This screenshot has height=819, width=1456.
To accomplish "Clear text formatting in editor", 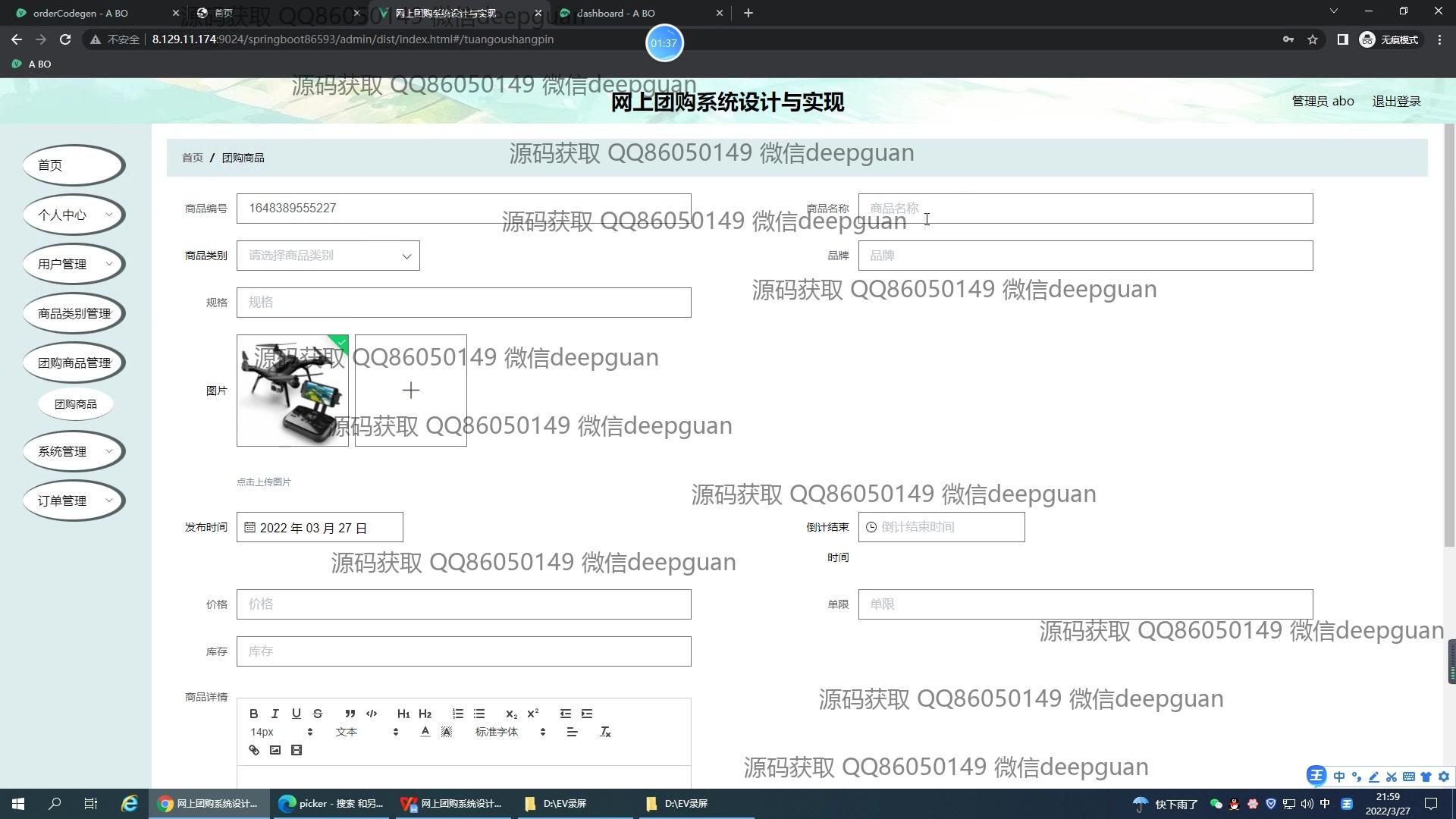I will point(605,732).
